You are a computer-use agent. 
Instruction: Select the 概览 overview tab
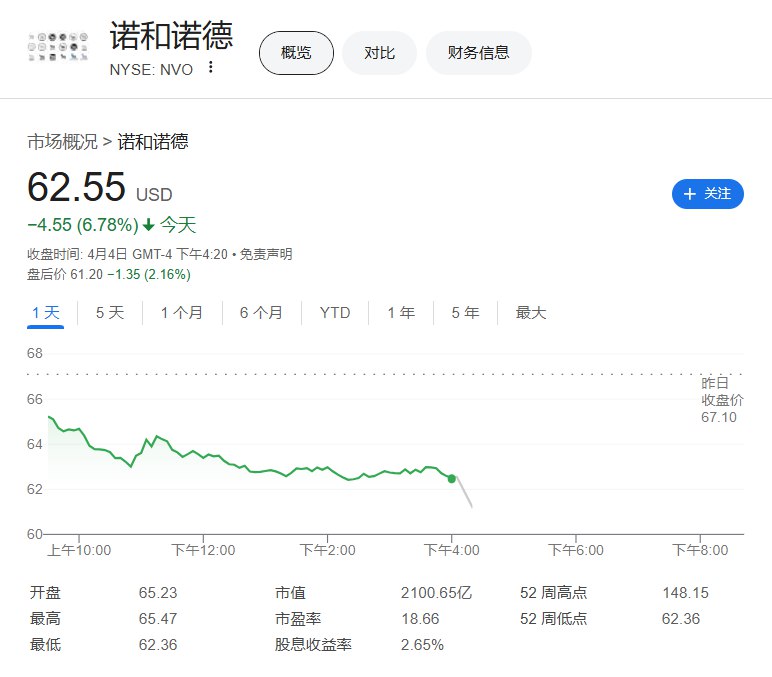(x=296, y=53)
